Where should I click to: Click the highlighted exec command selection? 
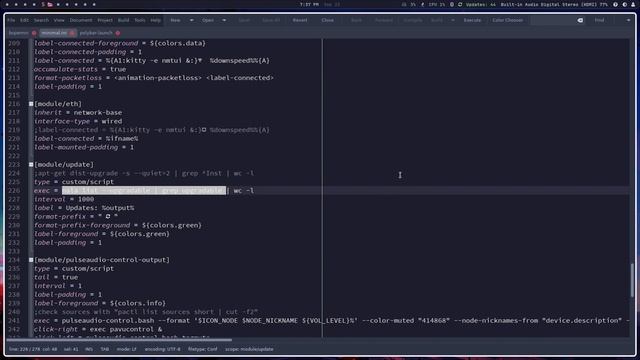pos(144,191)
